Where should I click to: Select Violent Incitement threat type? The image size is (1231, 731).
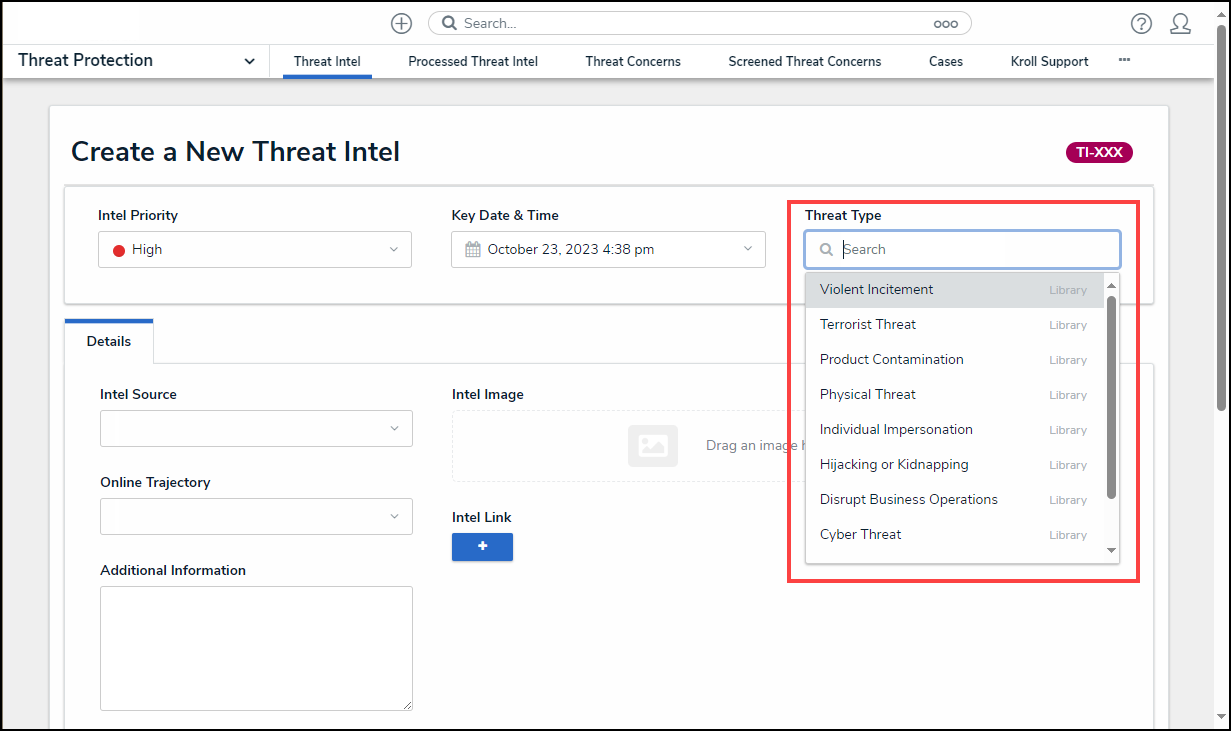pyautogui.click(x=955, y=290)
